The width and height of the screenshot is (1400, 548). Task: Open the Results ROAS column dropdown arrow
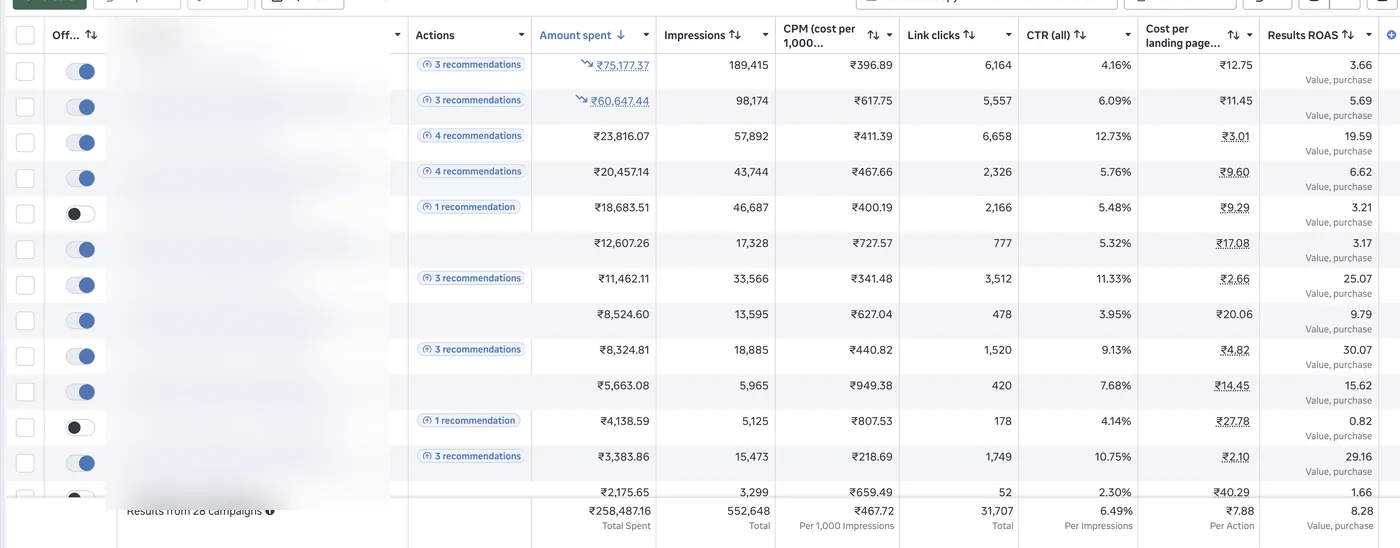pyautogui.click(x=1369, y=35)
